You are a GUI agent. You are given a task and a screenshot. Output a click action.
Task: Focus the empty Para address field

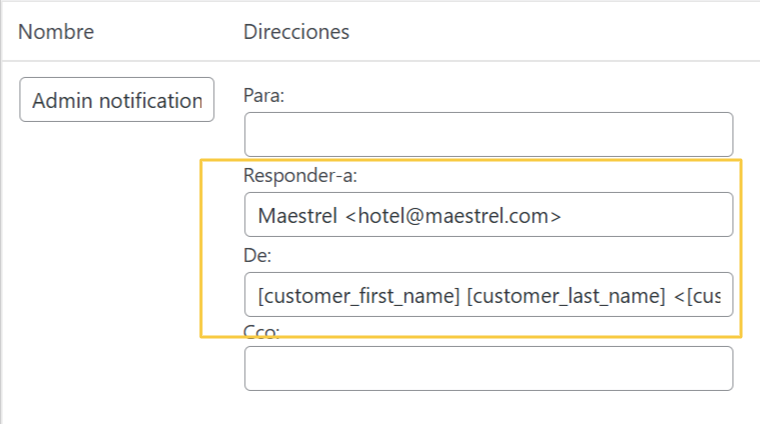488,134
